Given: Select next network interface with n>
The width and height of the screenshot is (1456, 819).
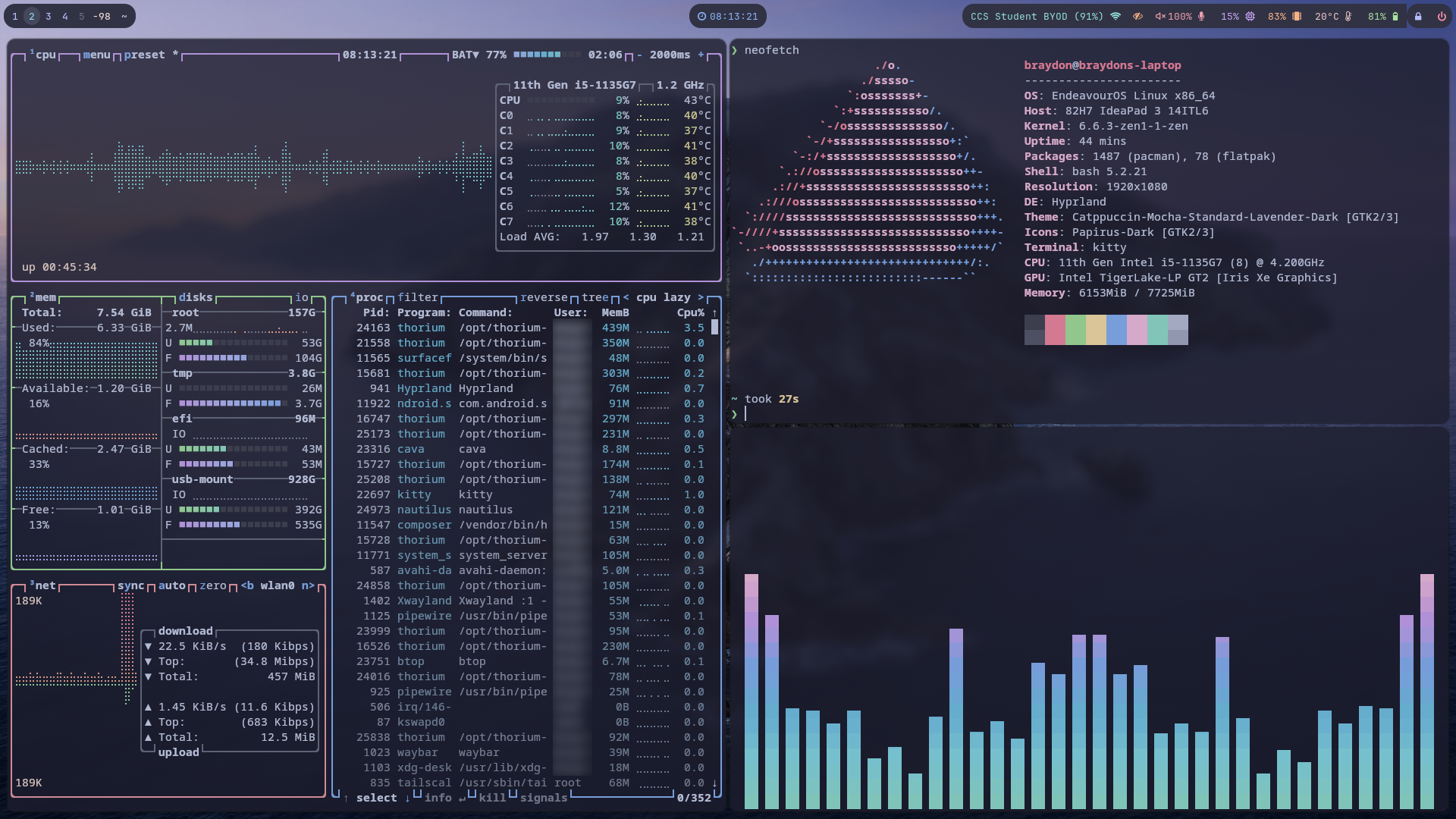Looking at the screenshot, I should [308, 585].
